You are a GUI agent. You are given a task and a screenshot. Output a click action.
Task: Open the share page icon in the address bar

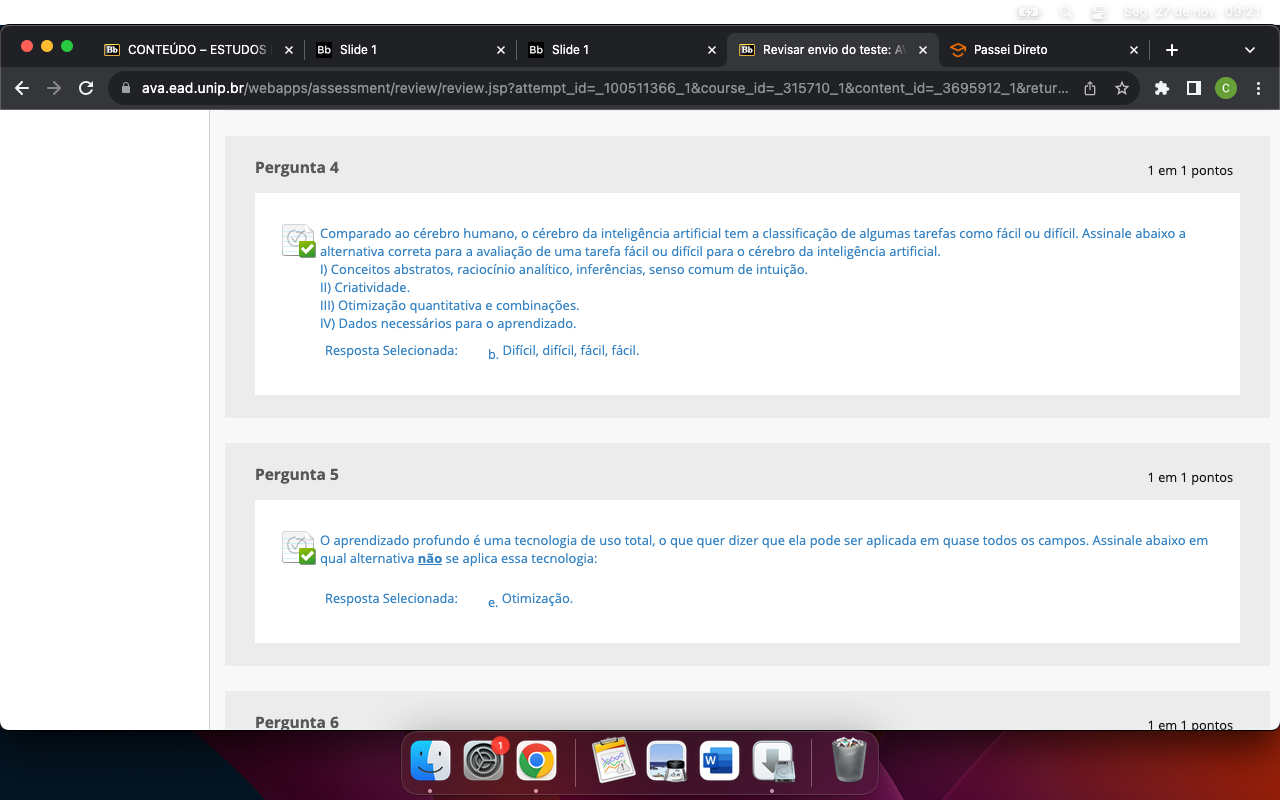pos(1090,88)
